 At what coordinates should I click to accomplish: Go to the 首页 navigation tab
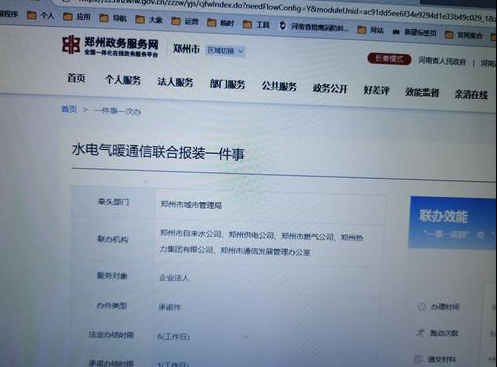click(x=76, y=78)
